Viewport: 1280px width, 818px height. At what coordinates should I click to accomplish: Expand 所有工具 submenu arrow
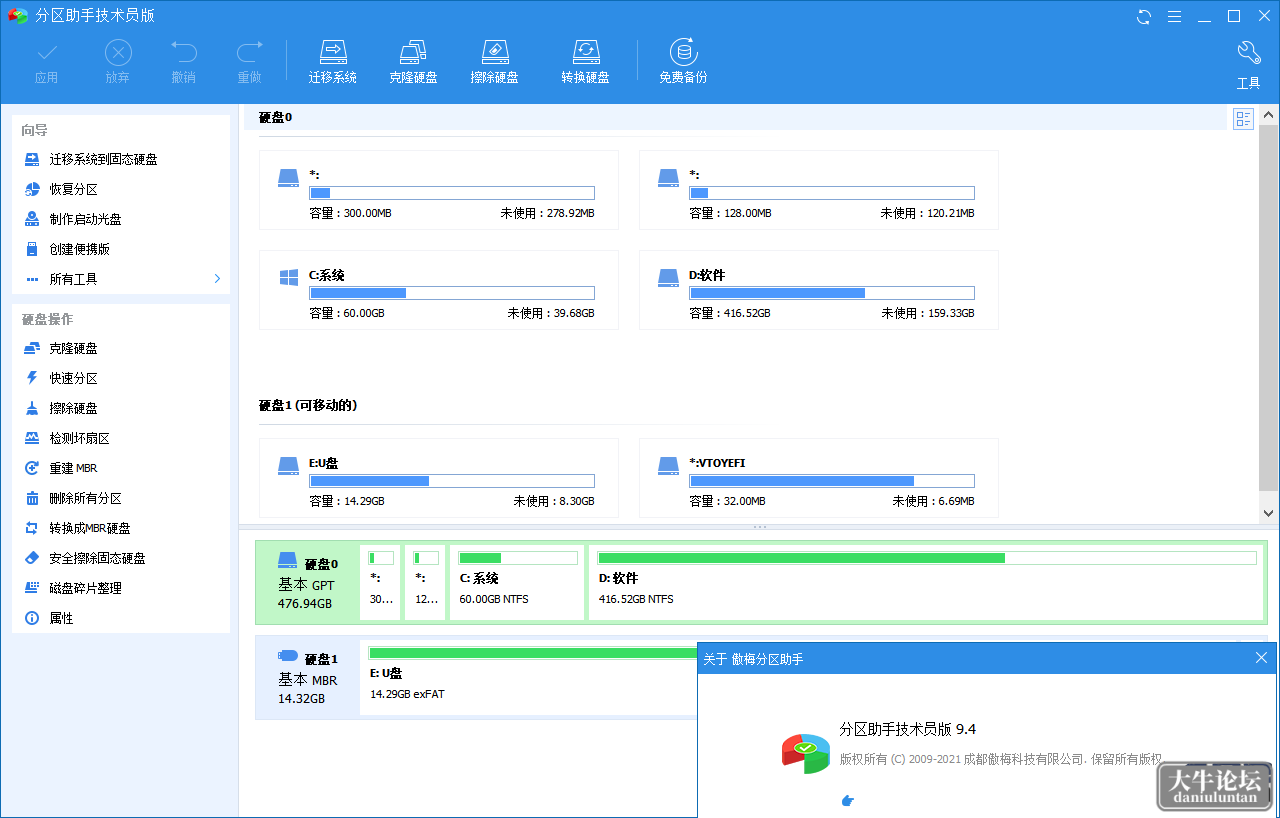(x=217, y=279)
